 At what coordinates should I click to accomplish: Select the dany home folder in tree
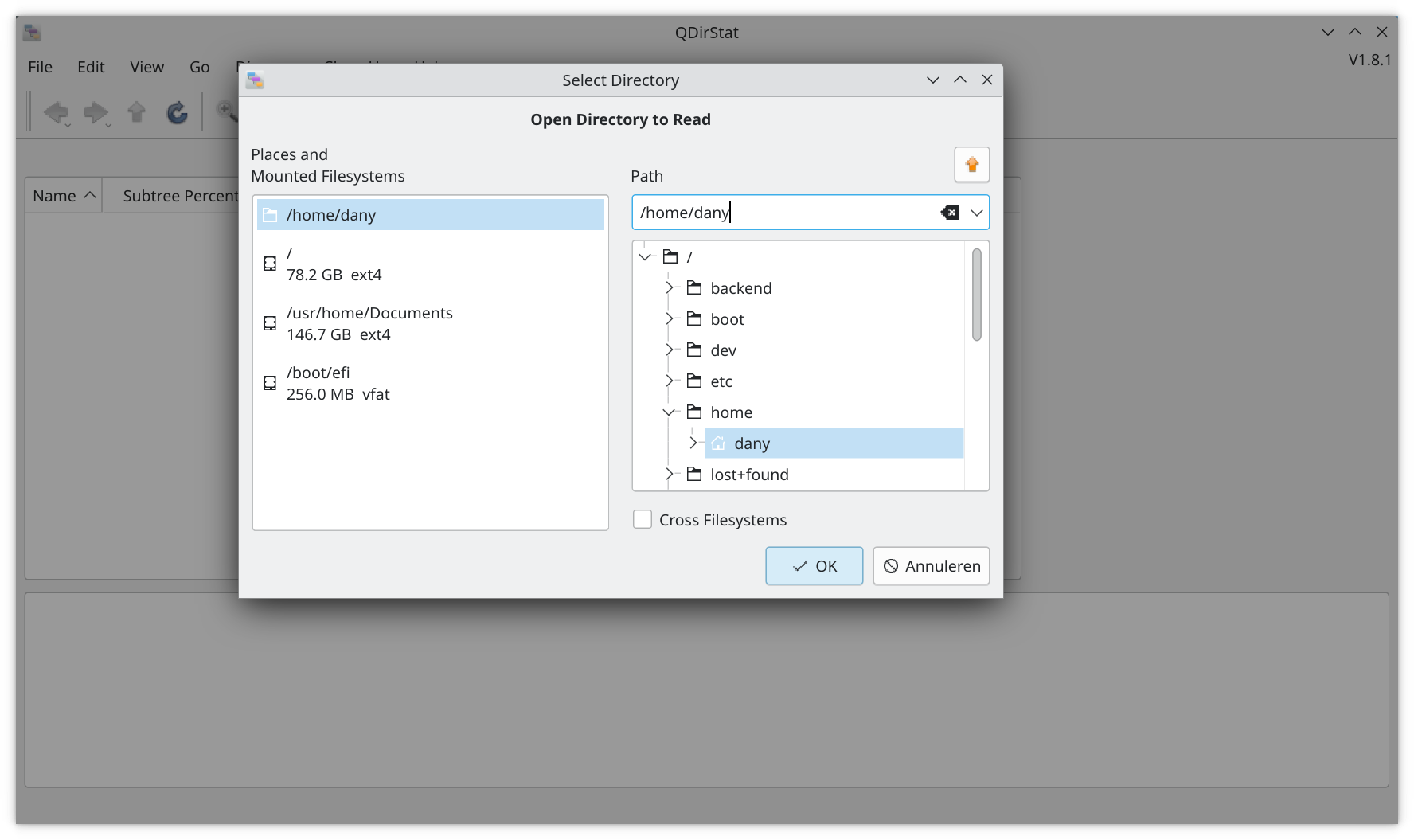[x=834, y=443]
